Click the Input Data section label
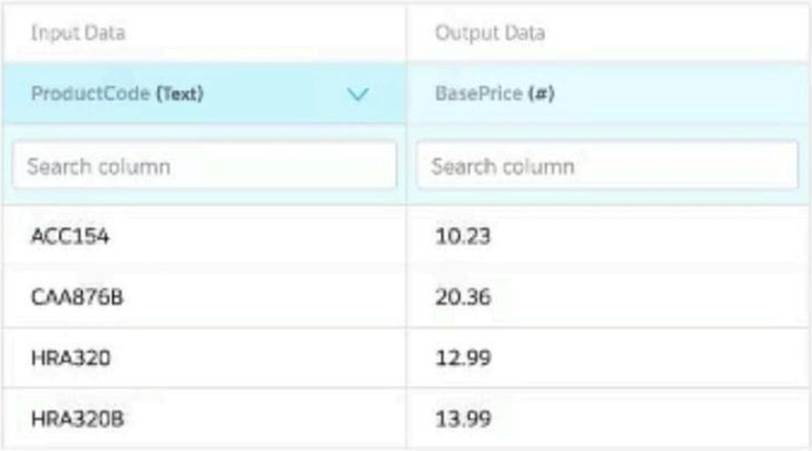 coord(78,33)
